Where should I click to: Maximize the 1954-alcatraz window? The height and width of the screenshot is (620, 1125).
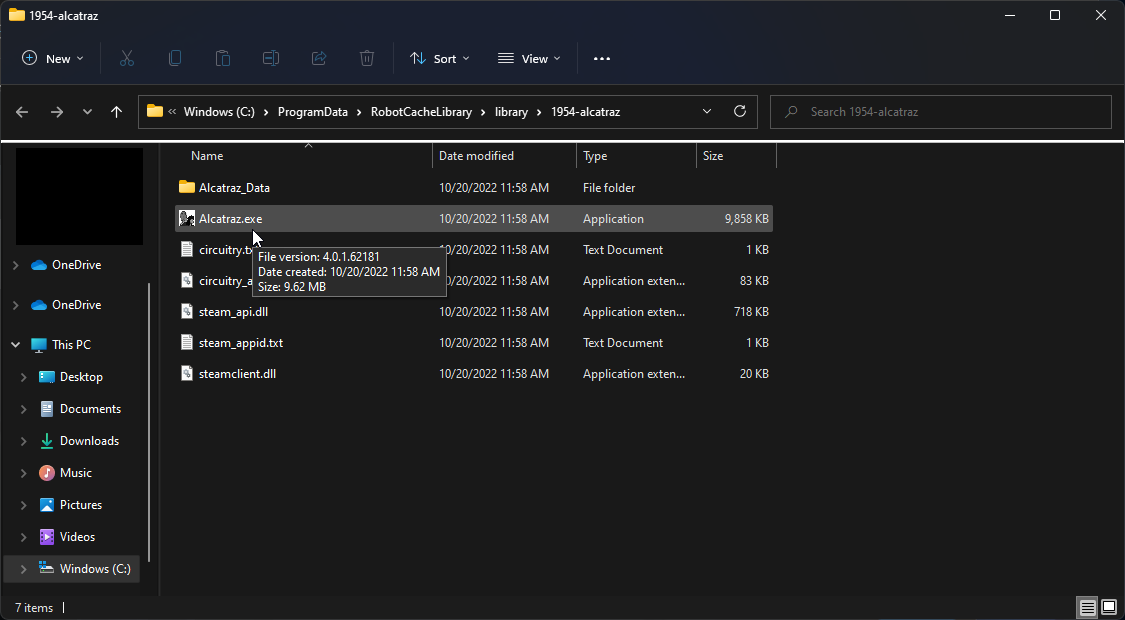(1055, 15)
